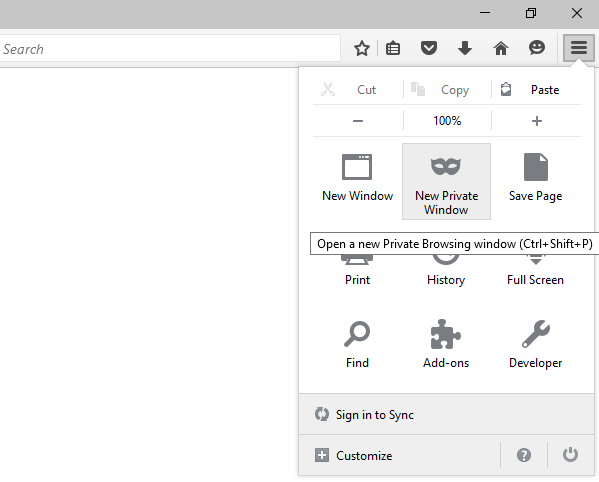Choose Save Page in menu panel
This screenshot has height=482, width=599.
[x=536, y=181]
